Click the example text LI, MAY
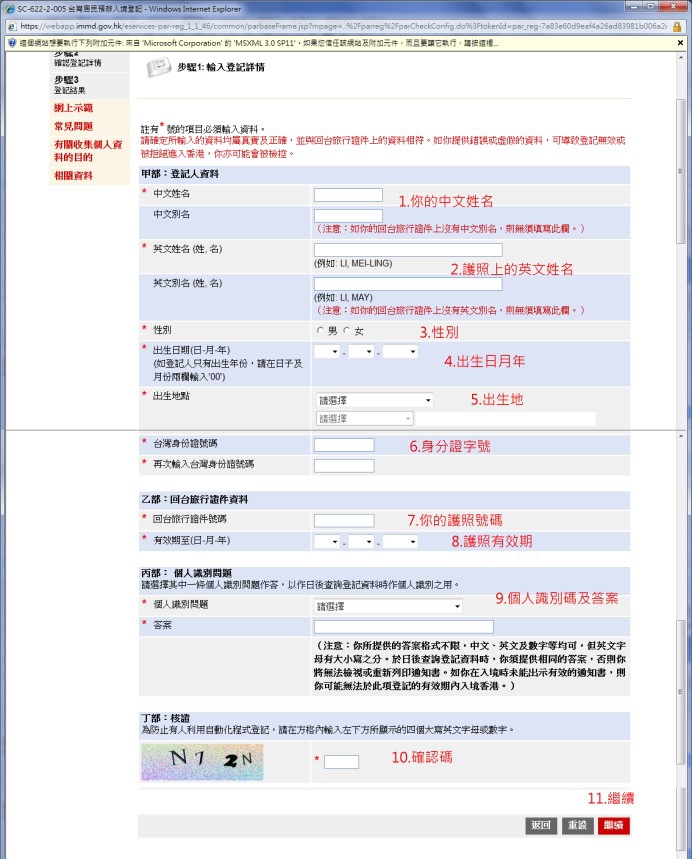 tap(356, 297)
